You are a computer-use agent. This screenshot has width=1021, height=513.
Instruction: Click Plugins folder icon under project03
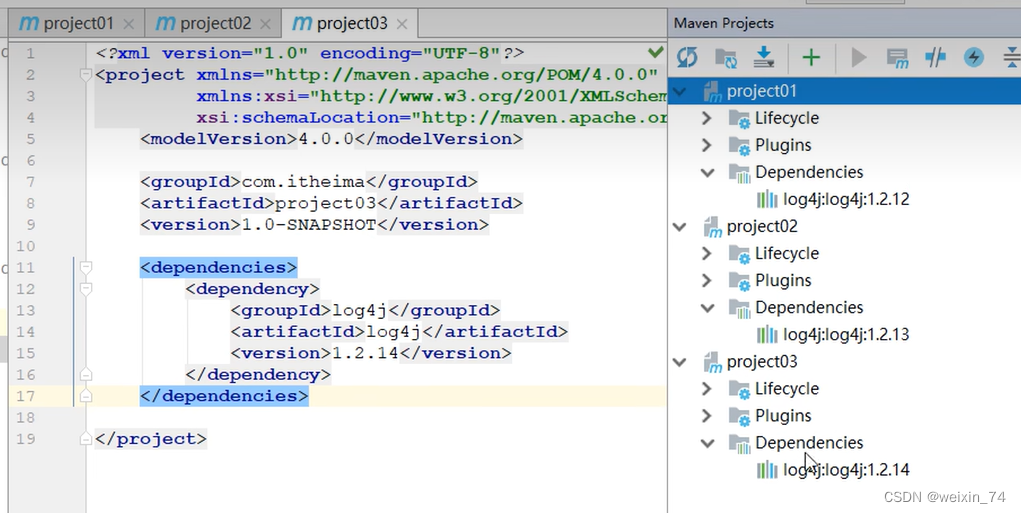click(x=740, y=417)
